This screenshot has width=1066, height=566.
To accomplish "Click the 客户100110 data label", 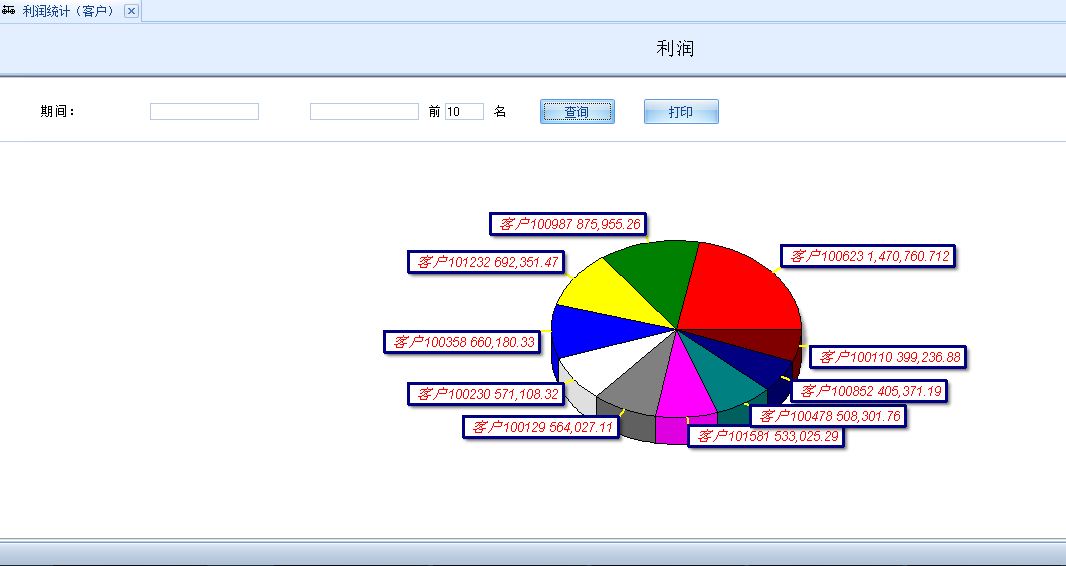I will tap(887, 357).
